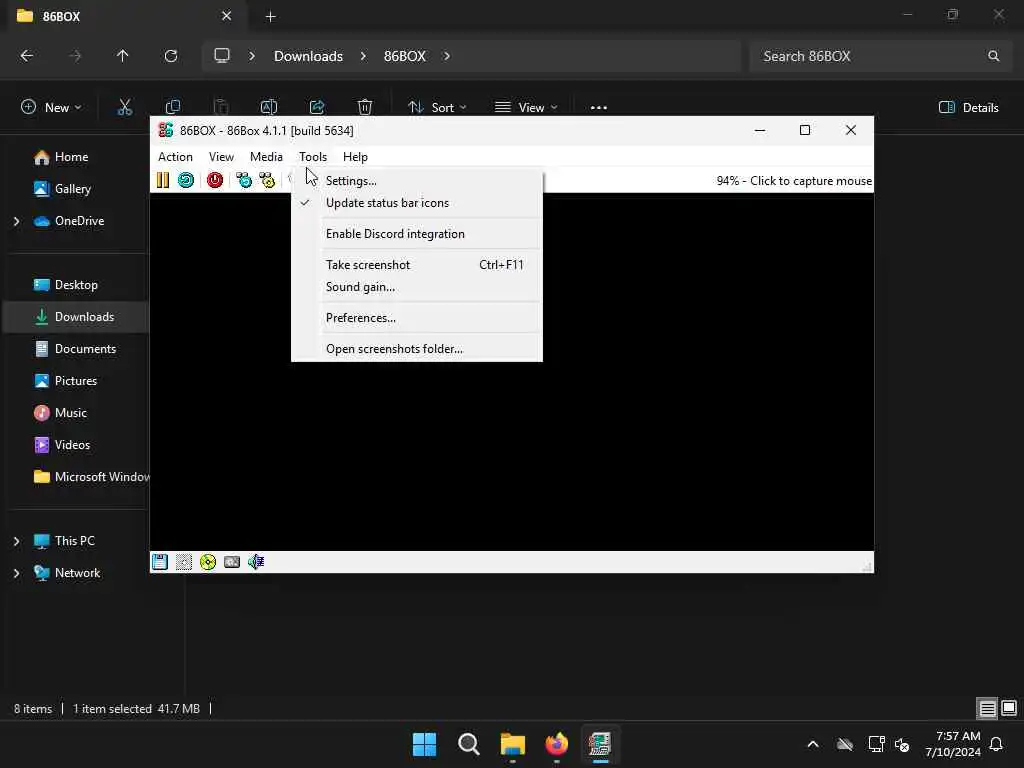Switch to large thumbnails view icon

tap(1009, 708)
